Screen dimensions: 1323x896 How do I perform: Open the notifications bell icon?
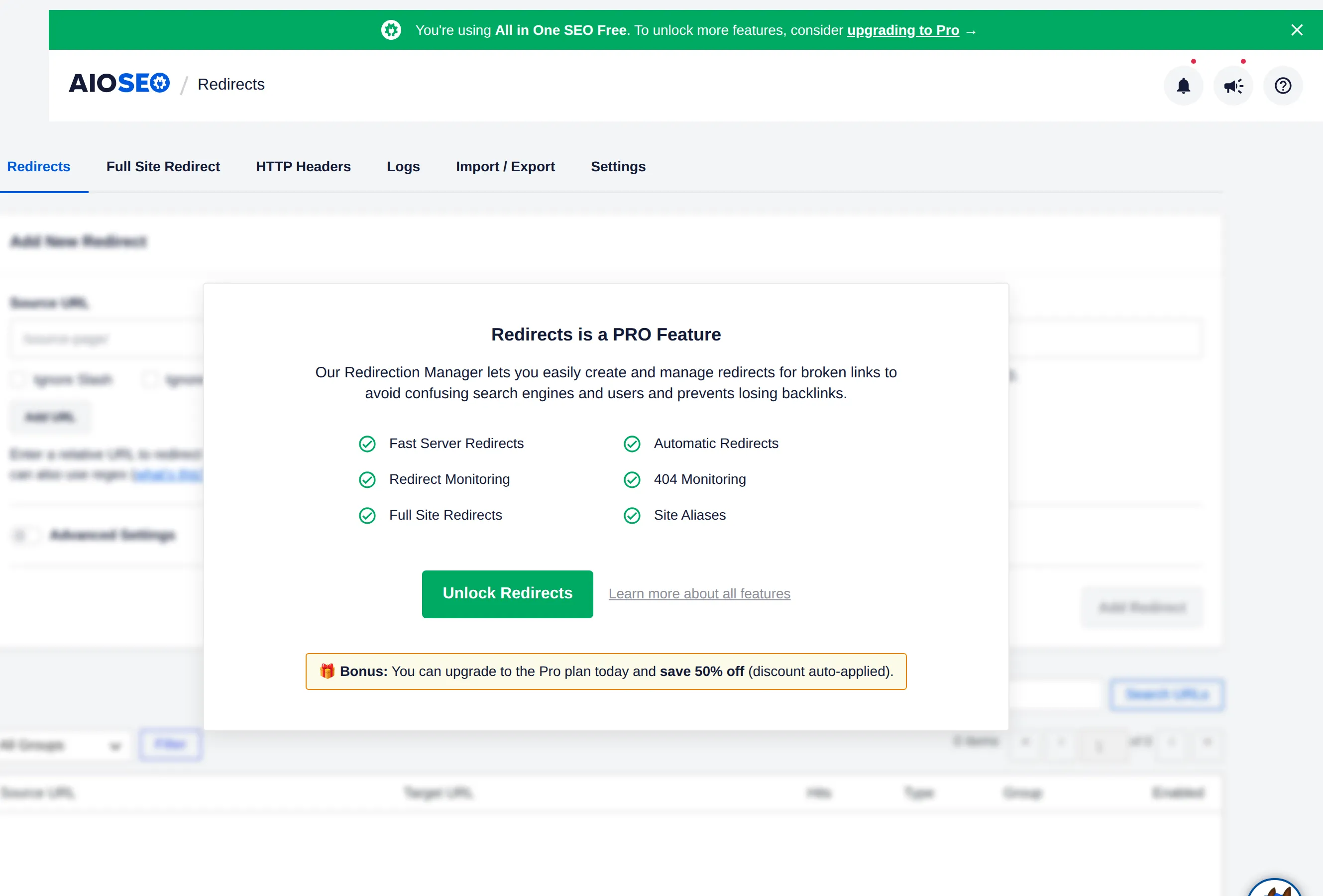(x=1184, y=86)
